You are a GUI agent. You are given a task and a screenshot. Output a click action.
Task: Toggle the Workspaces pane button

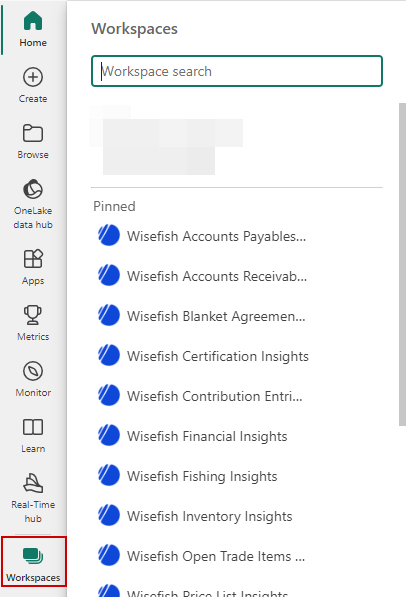click(34, 562)
